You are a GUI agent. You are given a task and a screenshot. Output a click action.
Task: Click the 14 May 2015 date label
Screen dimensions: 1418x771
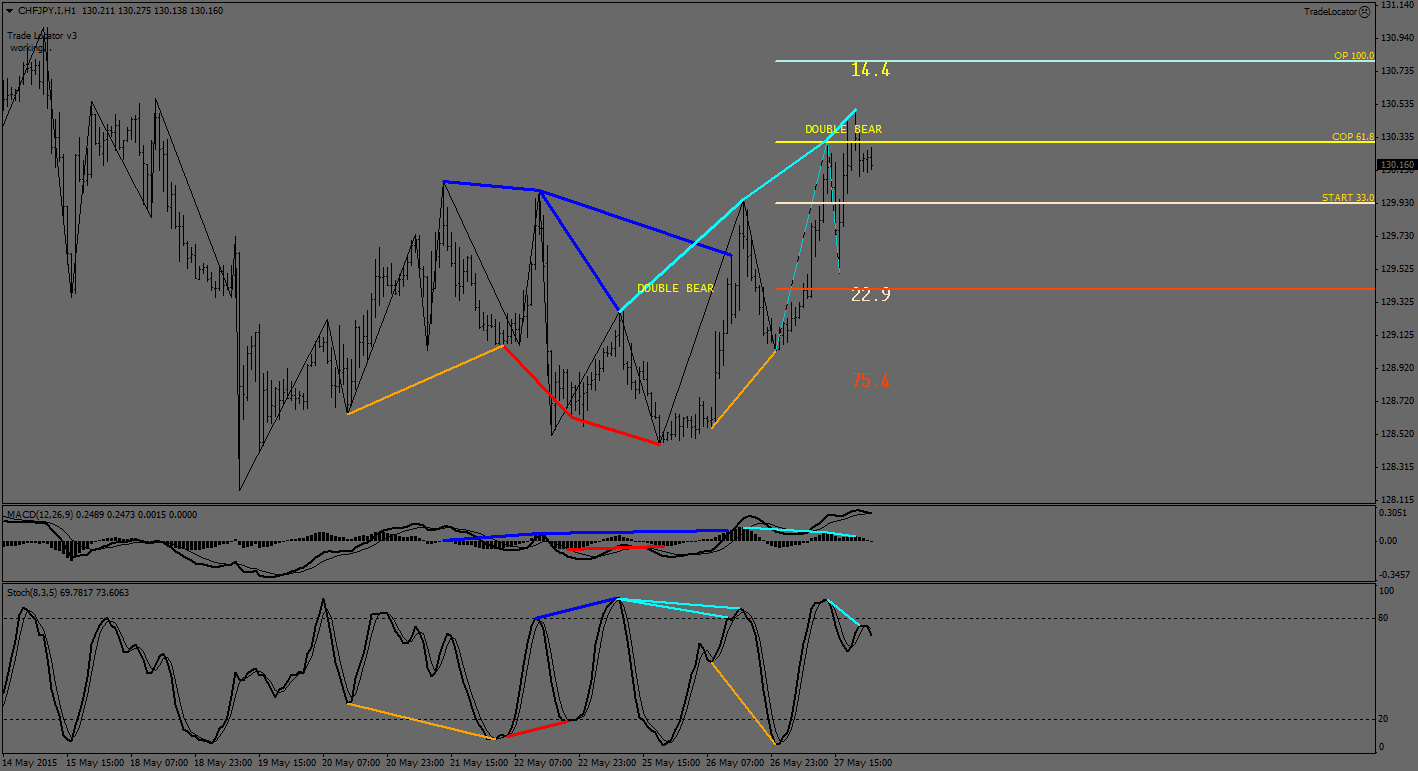32,762
